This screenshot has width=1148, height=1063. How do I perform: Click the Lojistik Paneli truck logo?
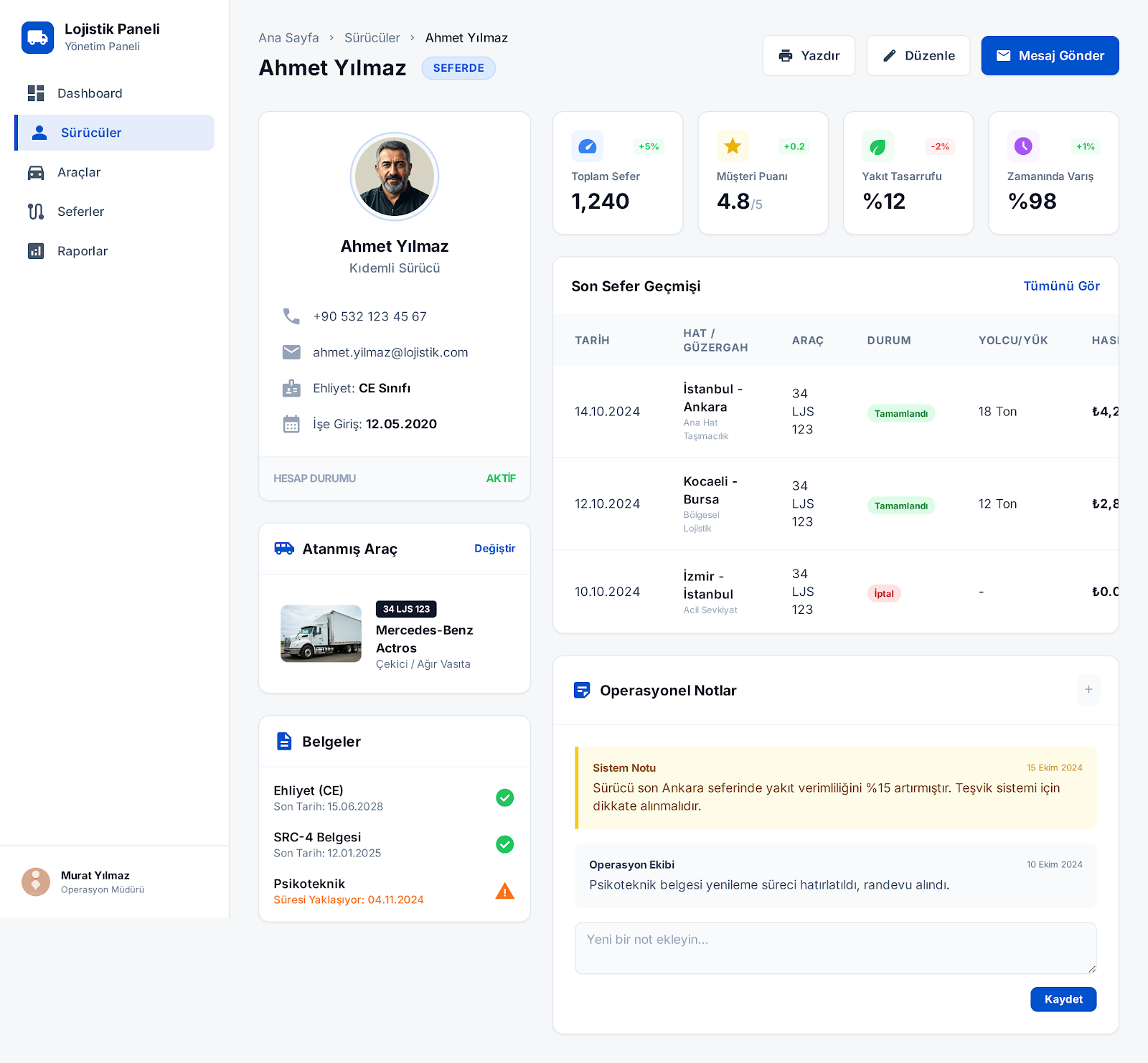pyautogui.click(x=37, y=37)
